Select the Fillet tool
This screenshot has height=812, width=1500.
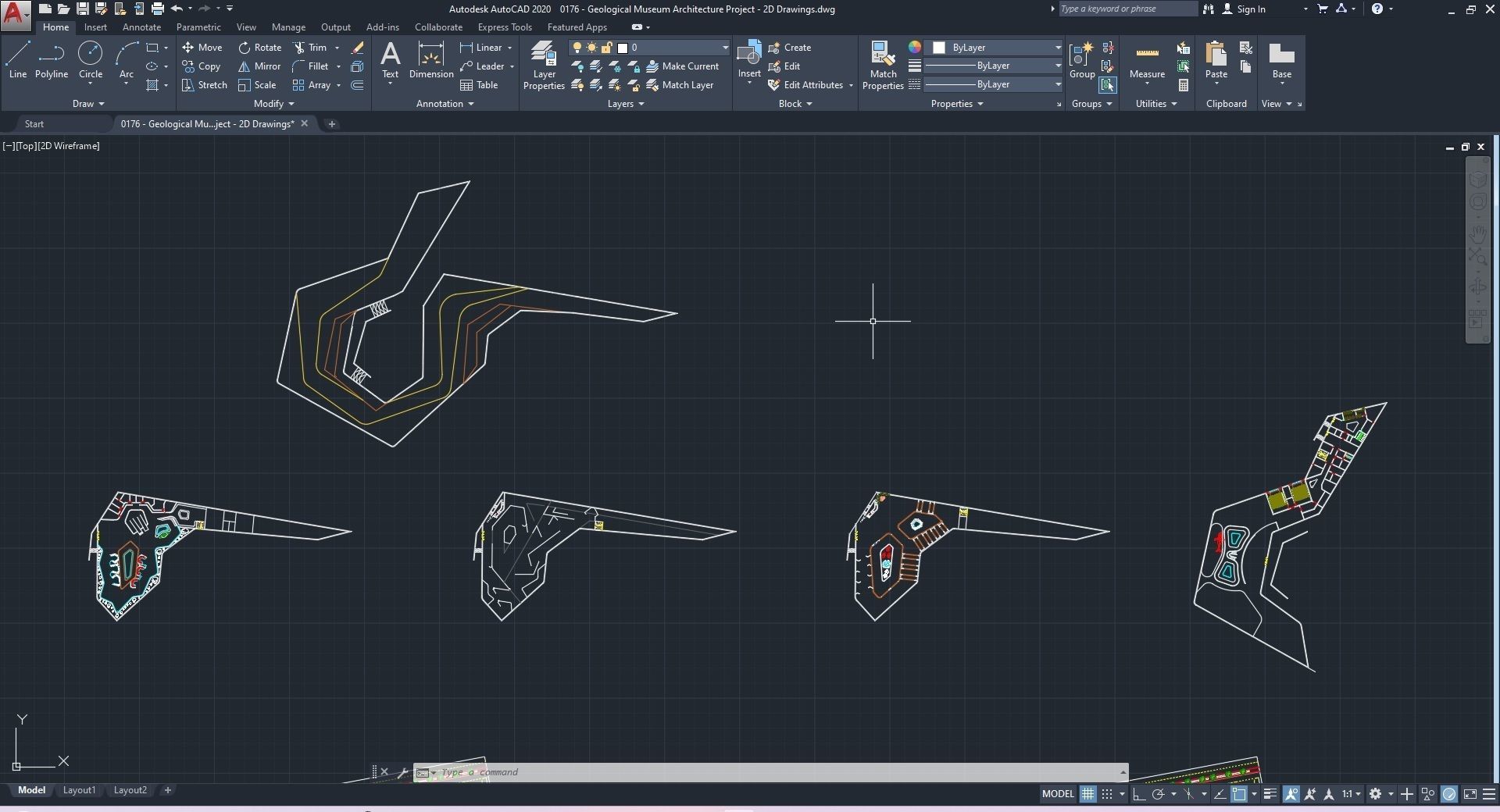[x=311, y=66]
